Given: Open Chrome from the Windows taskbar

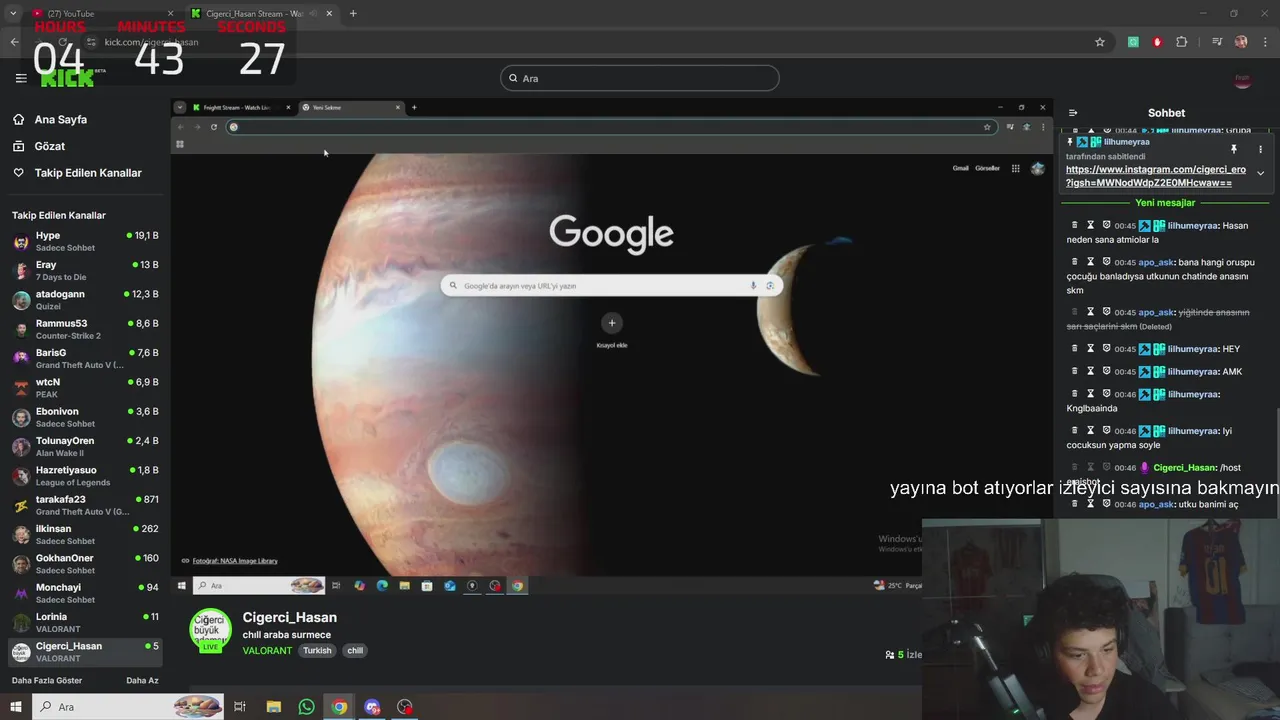Looking at the screenshot, I should coord(340,707).
